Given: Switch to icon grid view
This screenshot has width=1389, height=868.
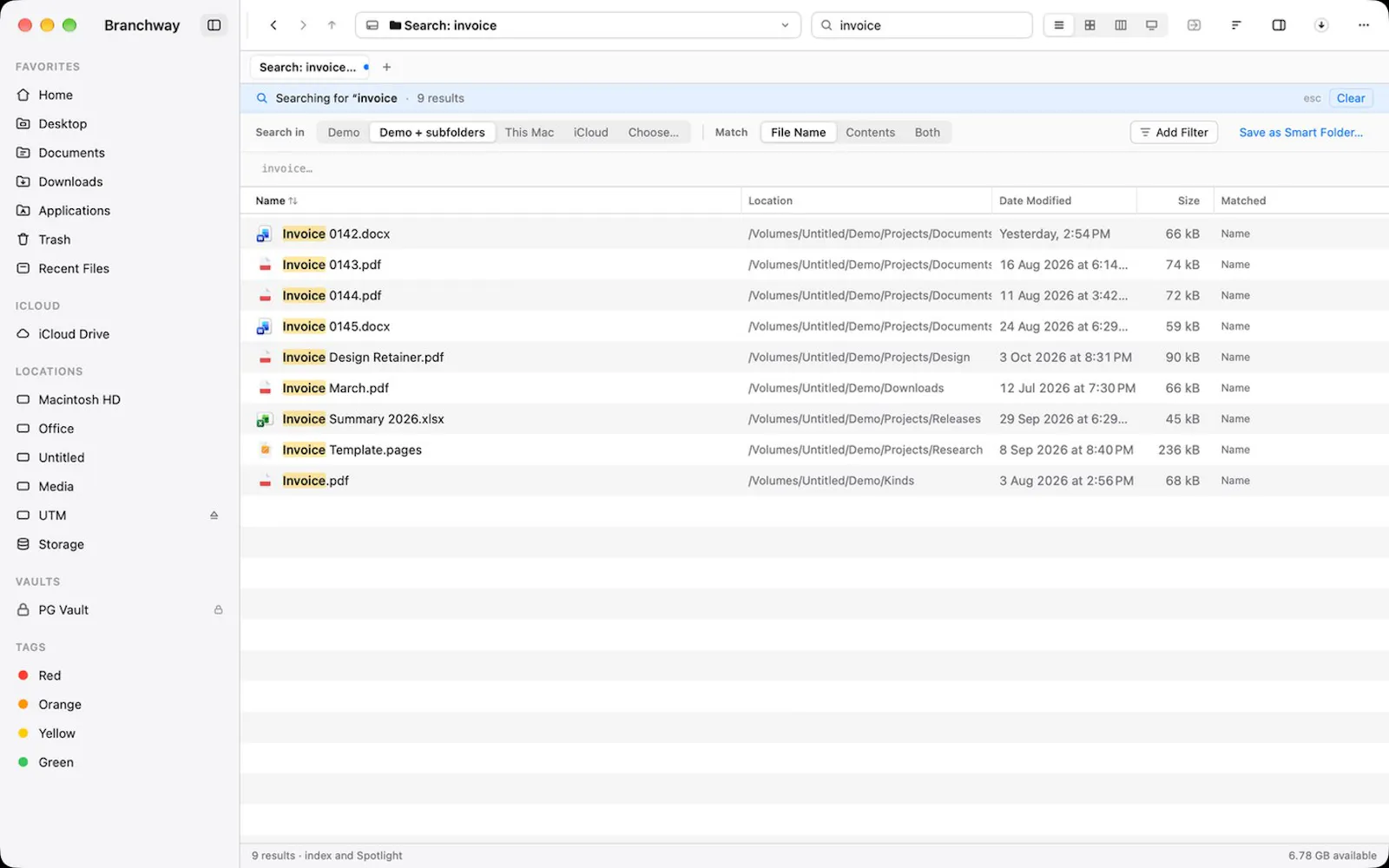Looking at the screenshot, I should [1089, 25].
